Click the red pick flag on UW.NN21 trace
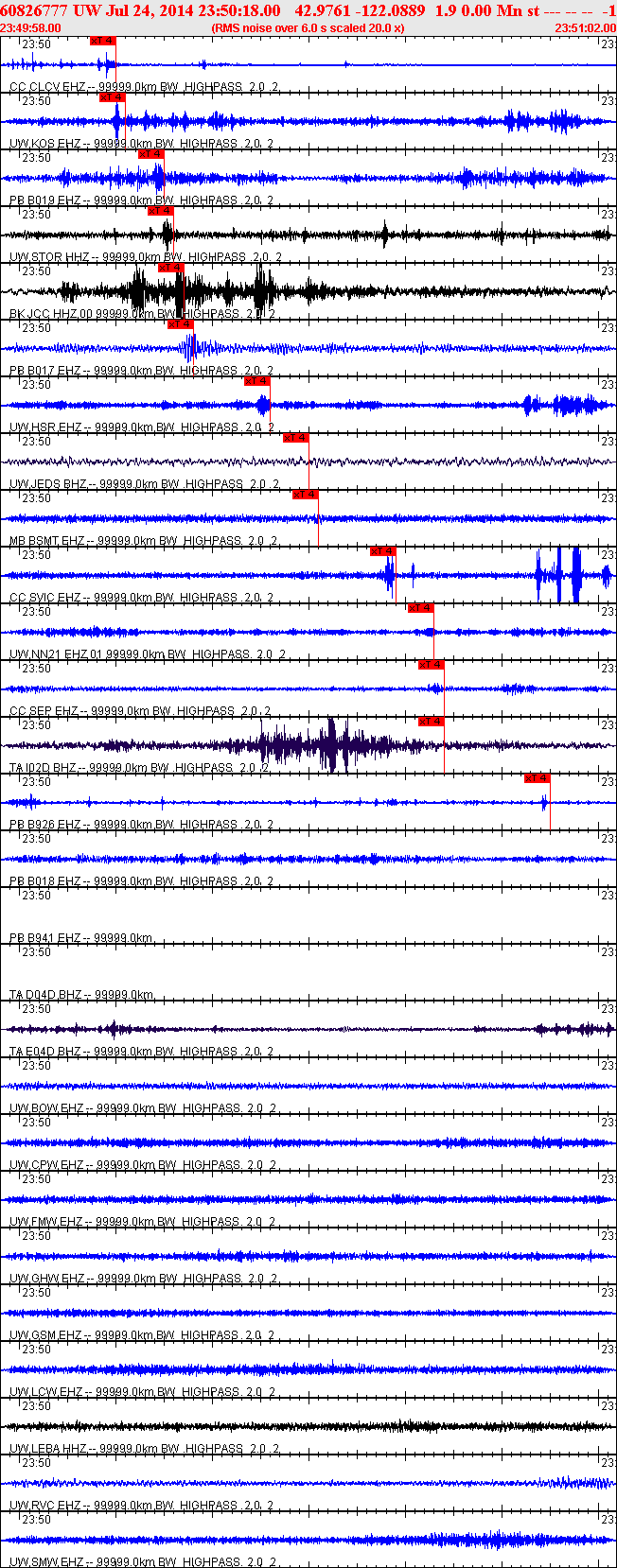This screenshot has width=617, height=1568. (x=421, y=608)
